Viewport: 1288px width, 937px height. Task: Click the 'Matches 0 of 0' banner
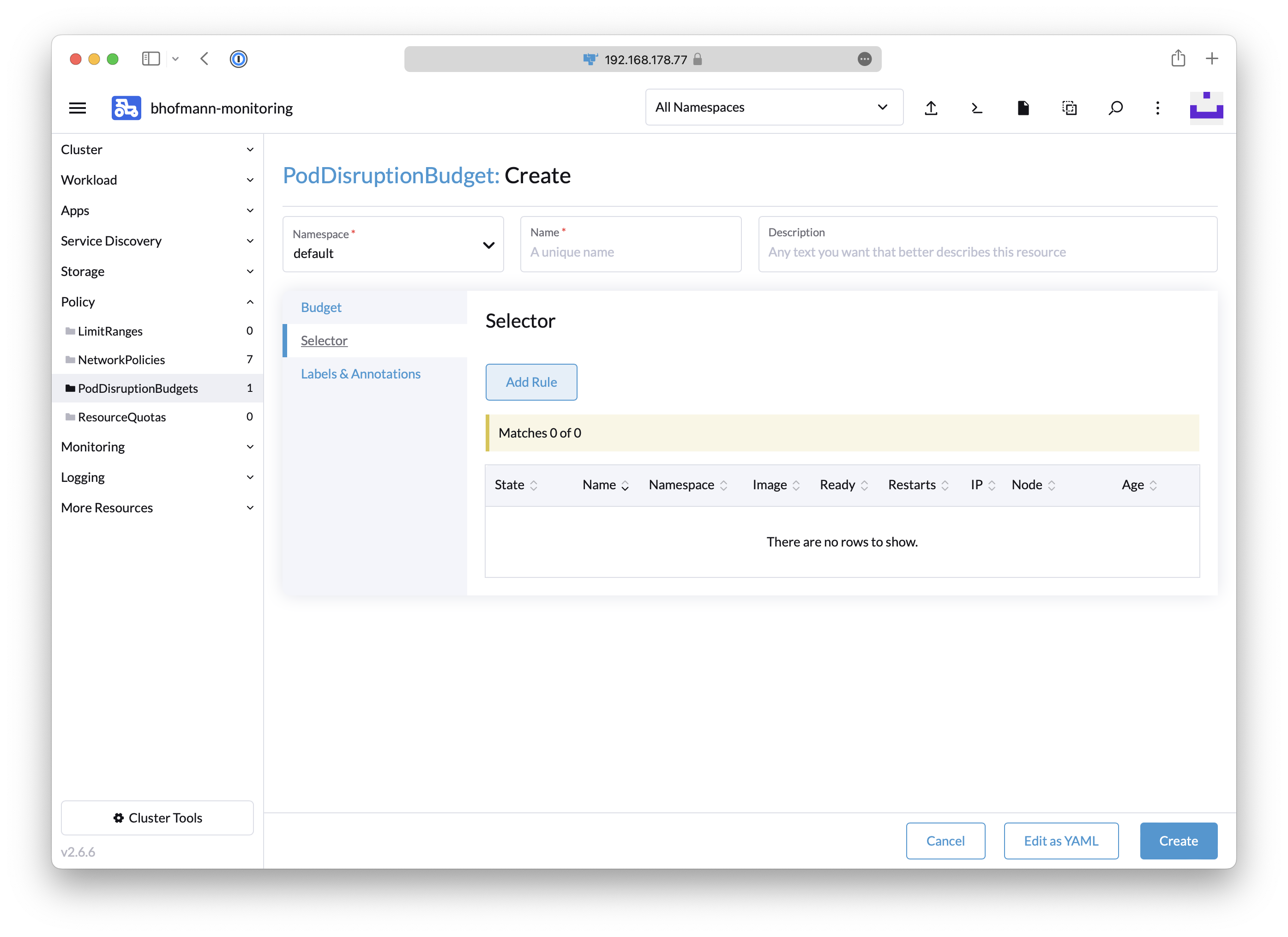[842, 433]
